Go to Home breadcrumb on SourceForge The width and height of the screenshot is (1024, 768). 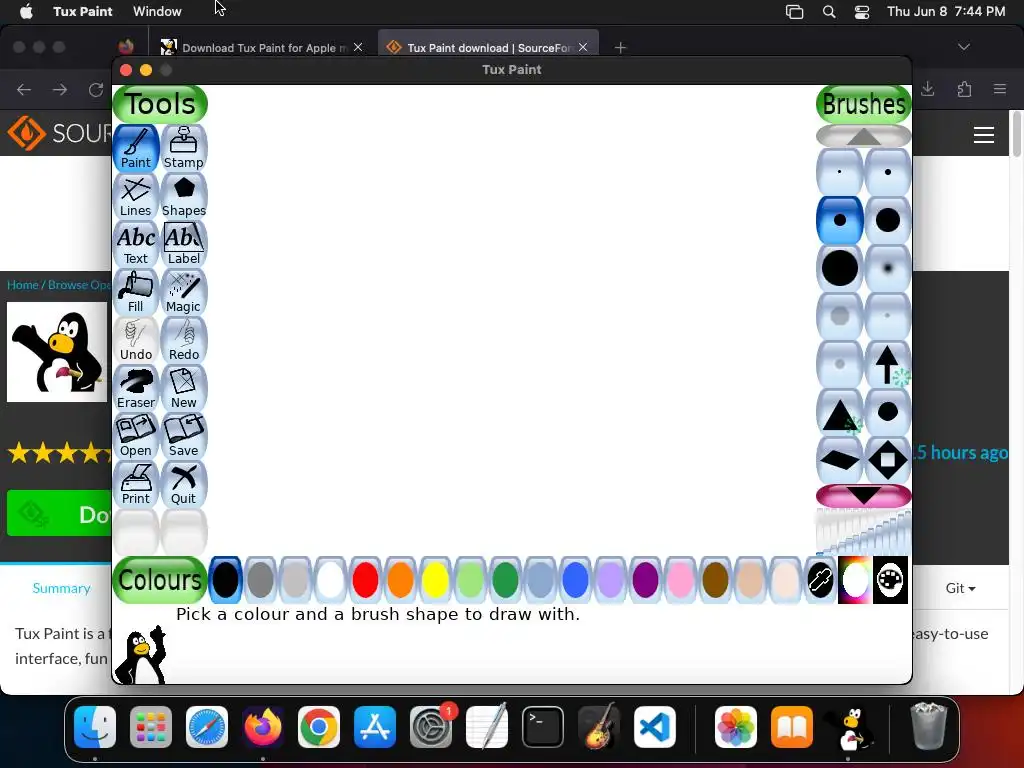(23, 285)
